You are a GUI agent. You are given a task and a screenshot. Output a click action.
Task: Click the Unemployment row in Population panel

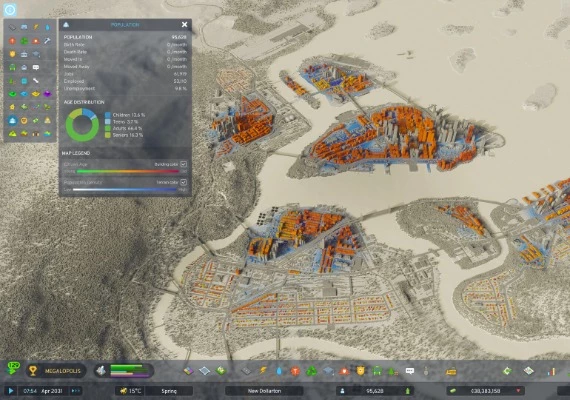[x=125, y=88]
